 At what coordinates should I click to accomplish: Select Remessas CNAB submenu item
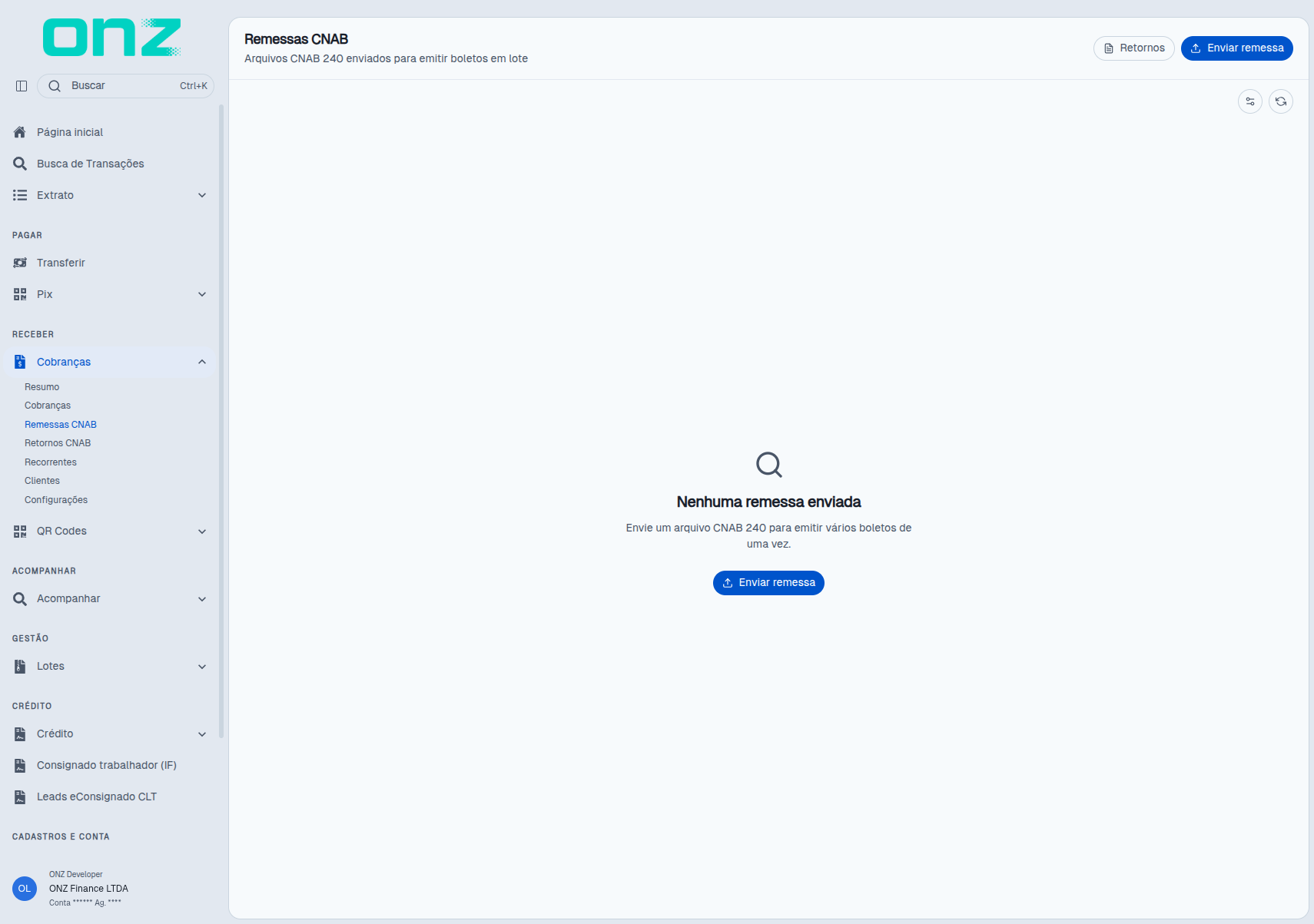(61, 425)
